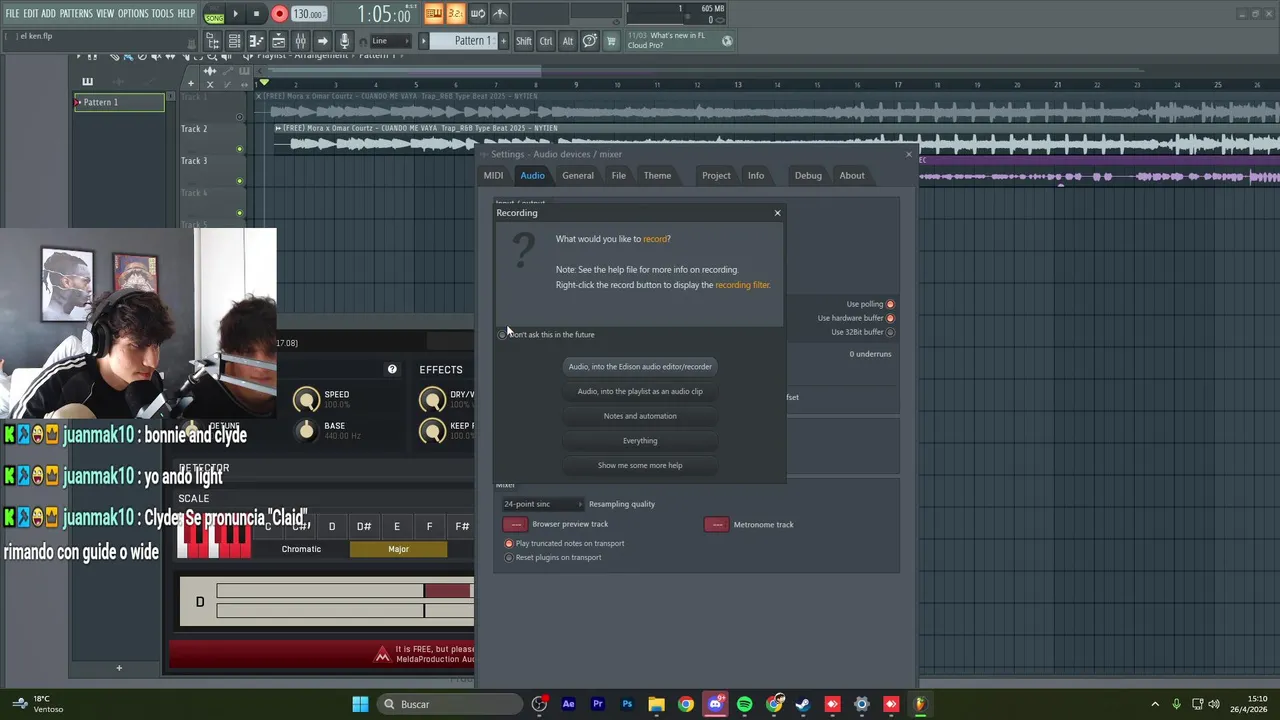The height and width of the screenshot is (720, 1280).
Task: Click the BASE knob
Action: point(306,431)
